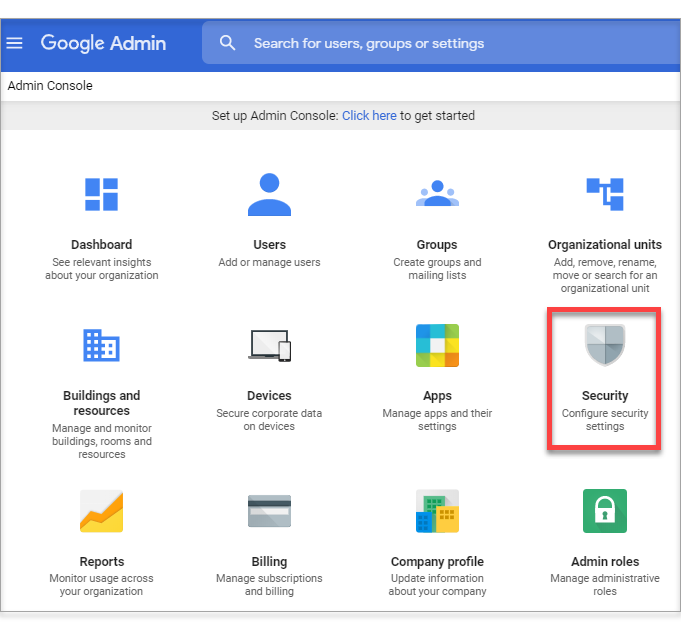Open the Buildings and resources icon

tap(101, 345)
